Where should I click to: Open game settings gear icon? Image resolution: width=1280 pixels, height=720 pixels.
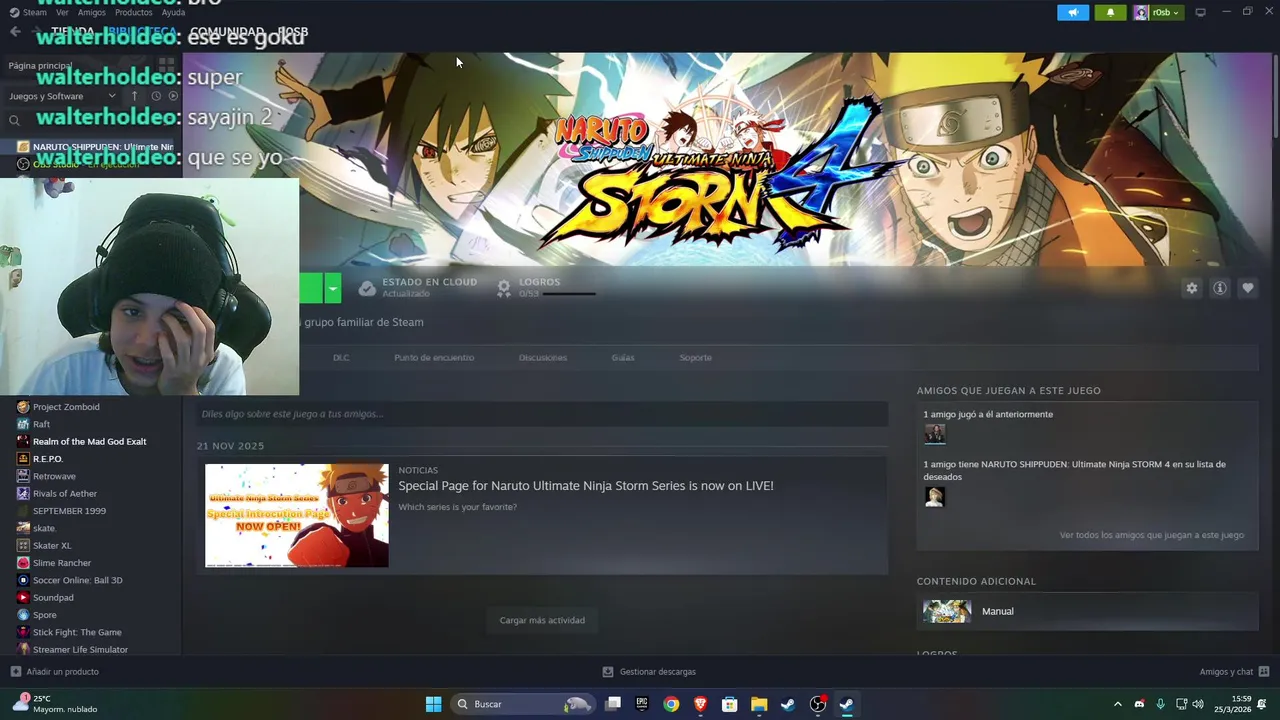point(1191,288)
